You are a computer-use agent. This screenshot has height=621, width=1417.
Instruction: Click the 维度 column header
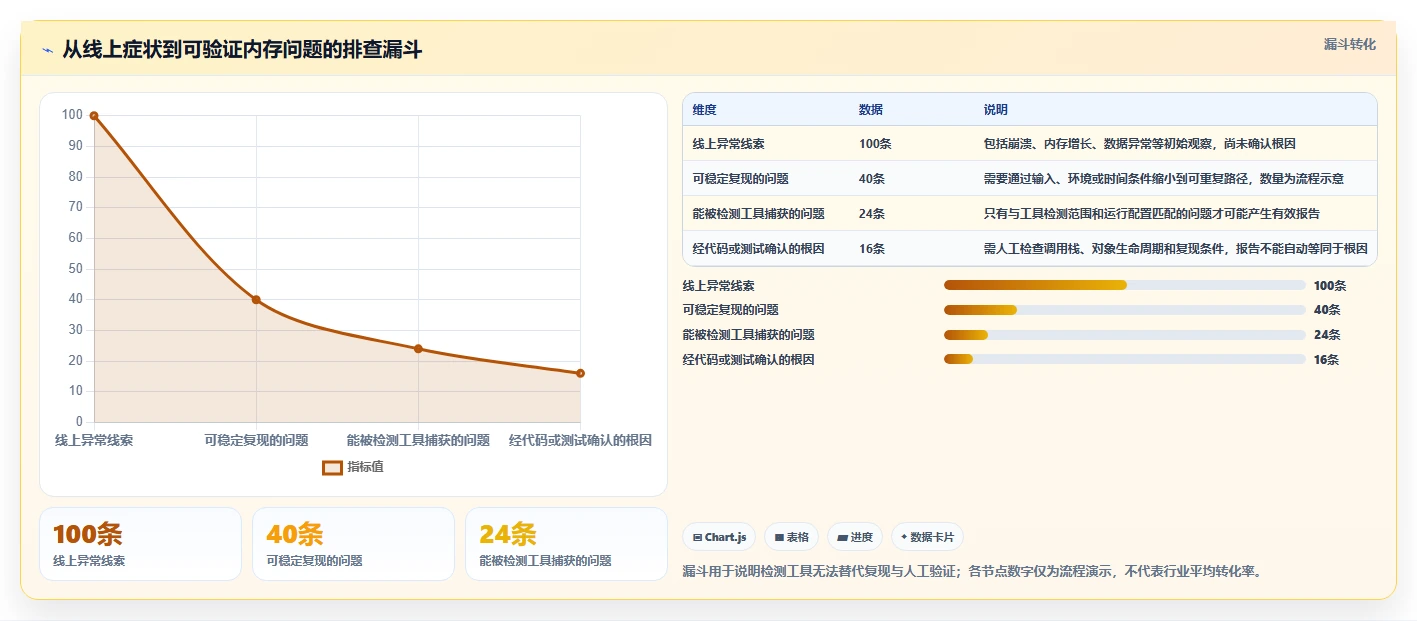coord(705,110)
